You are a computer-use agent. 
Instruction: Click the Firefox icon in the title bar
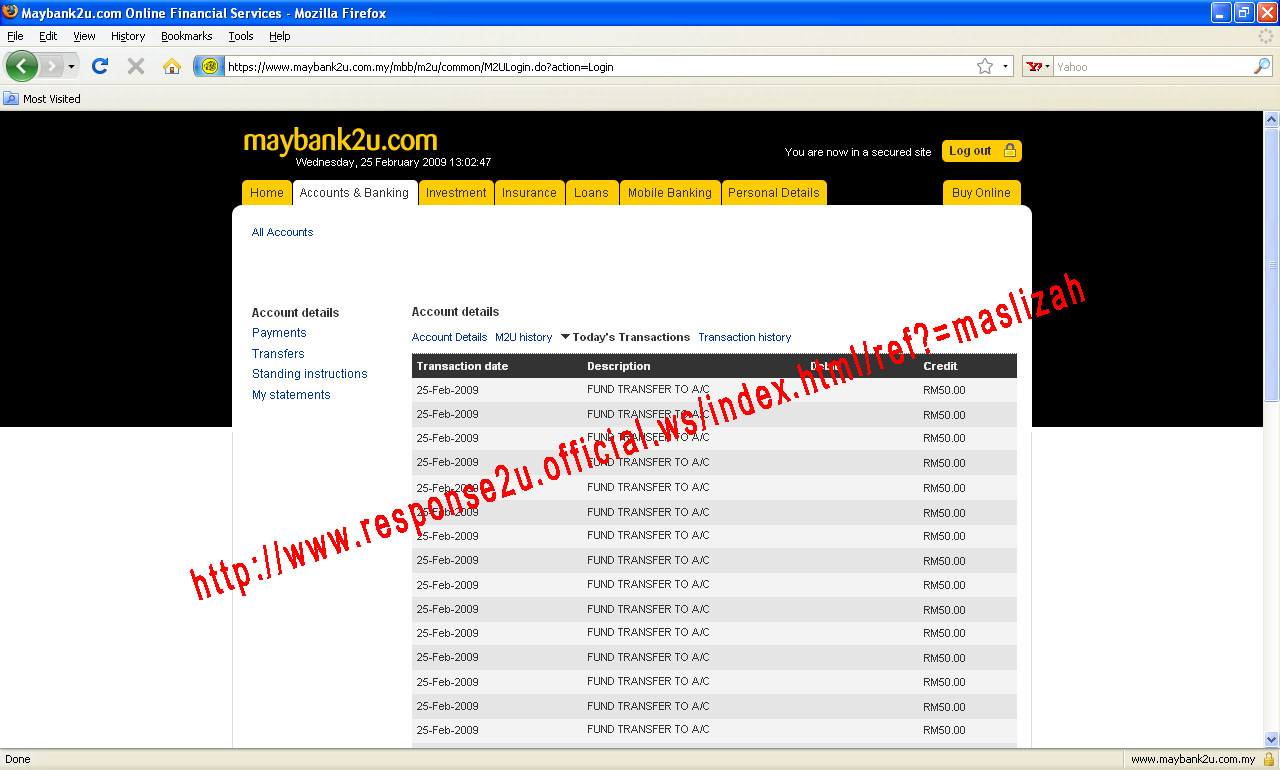click(x=10, y=12)
